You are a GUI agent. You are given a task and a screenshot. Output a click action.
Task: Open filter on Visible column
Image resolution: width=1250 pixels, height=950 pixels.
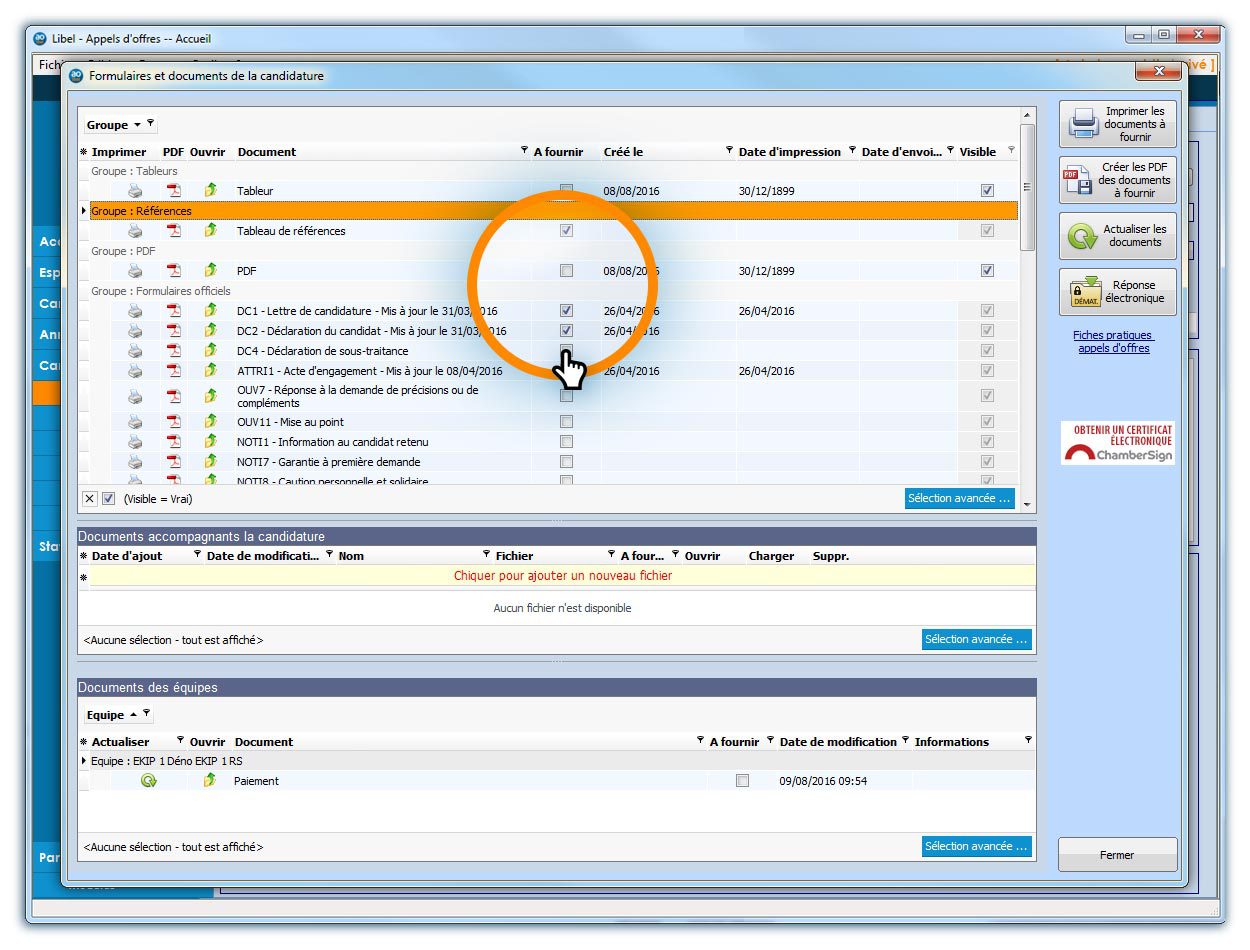pos(1011,151)
